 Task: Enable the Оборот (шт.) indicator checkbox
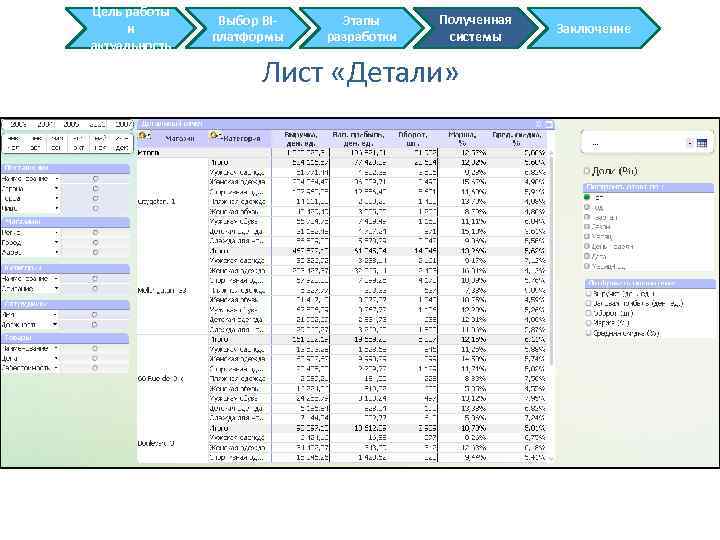tap(588, 313)
